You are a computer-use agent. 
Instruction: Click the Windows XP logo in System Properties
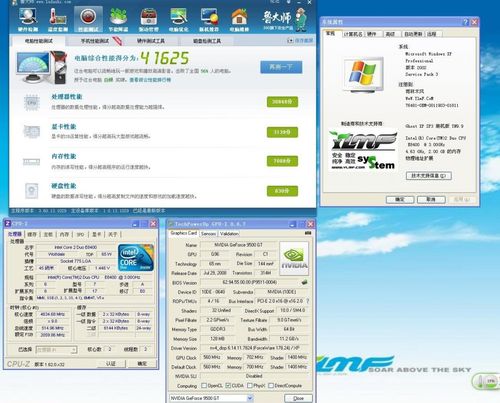(x=363, y=75)
